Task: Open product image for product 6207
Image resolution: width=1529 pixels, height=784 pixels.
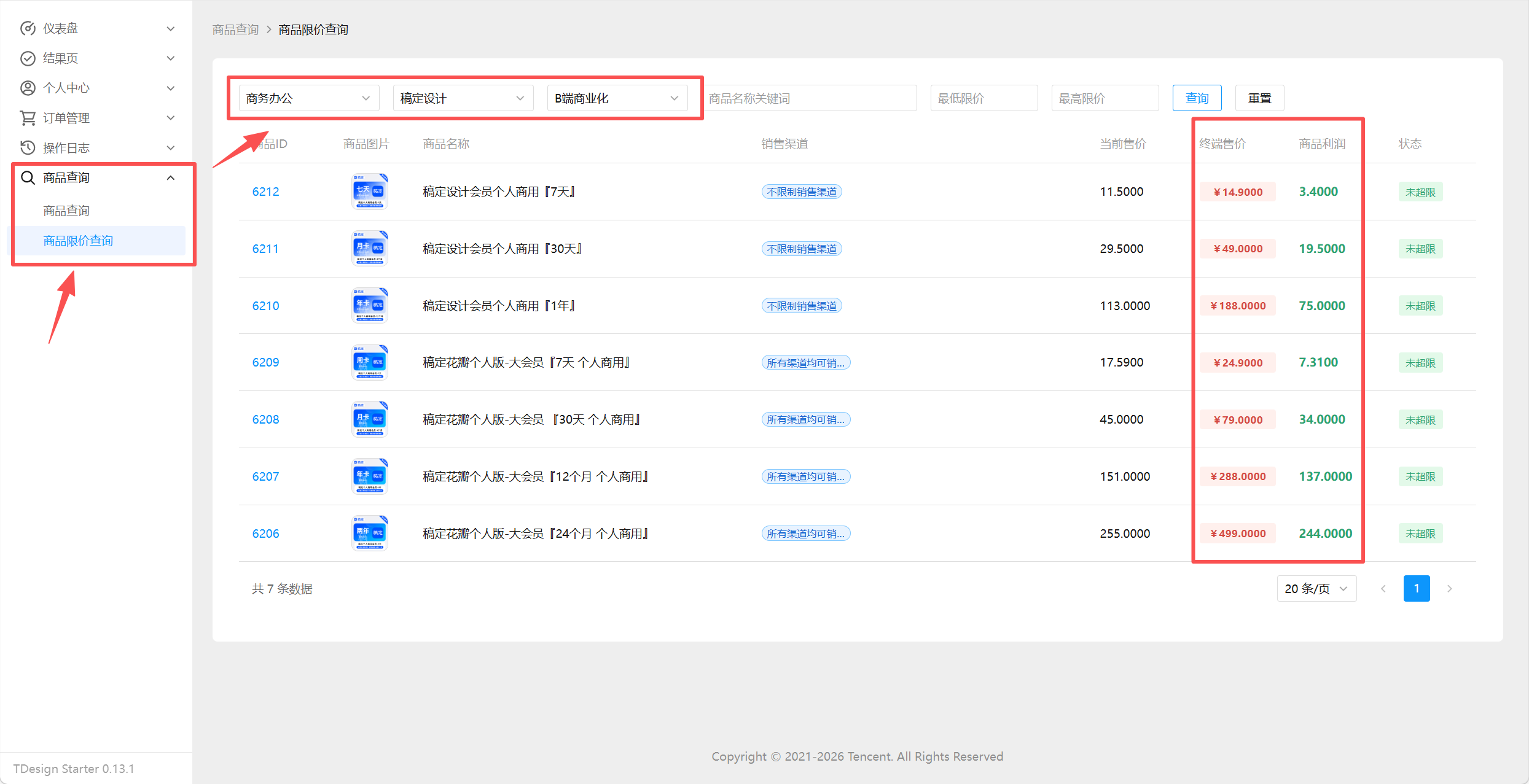Action: (x=369, y=476)
